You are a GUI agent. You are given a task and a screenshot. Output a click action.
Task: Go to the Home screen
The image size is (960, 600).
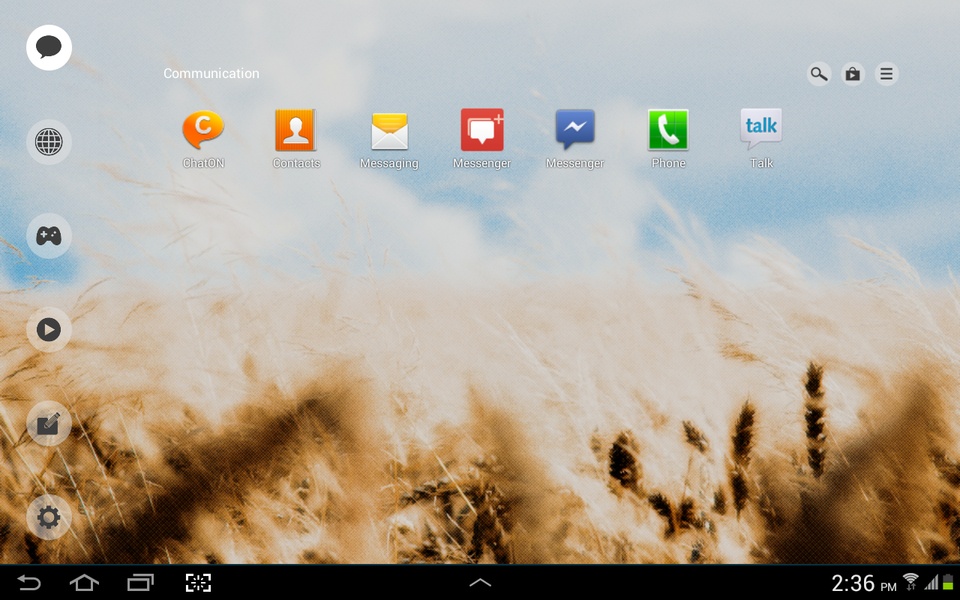pos(84,582)
